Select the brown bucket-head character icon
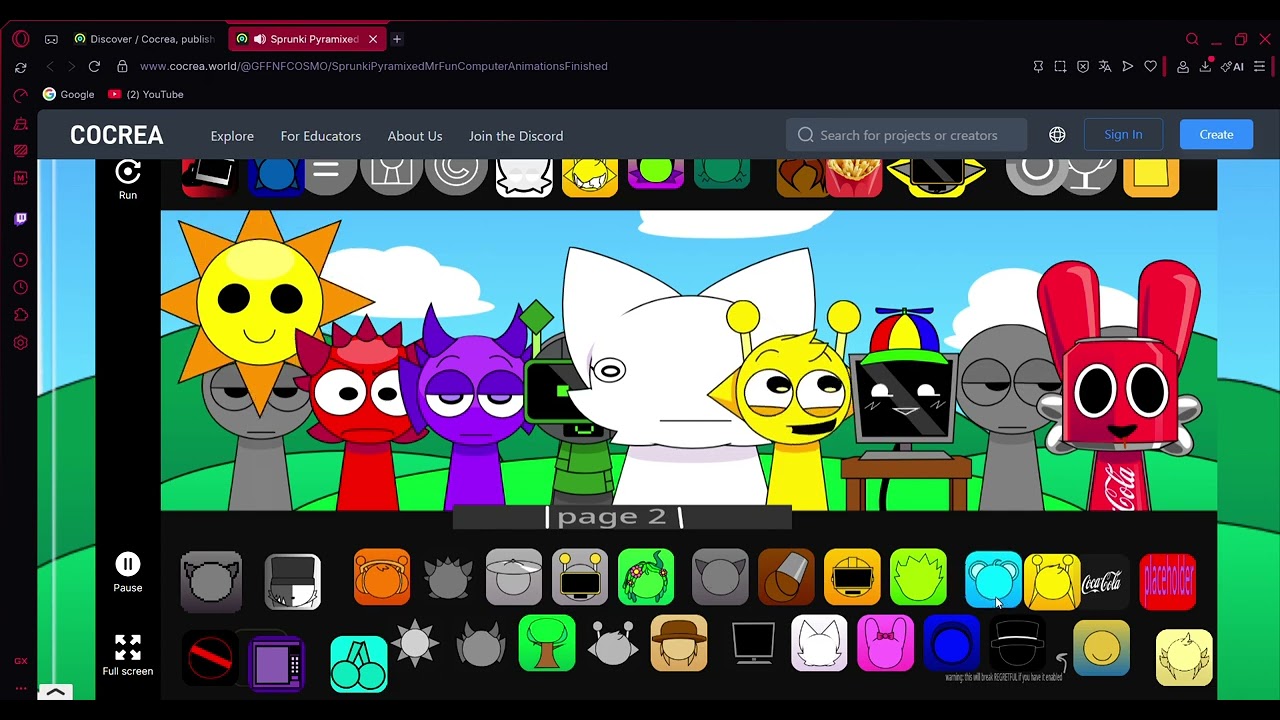Image resolution: width=1280 pixels, height=720 pixels. 786,577
